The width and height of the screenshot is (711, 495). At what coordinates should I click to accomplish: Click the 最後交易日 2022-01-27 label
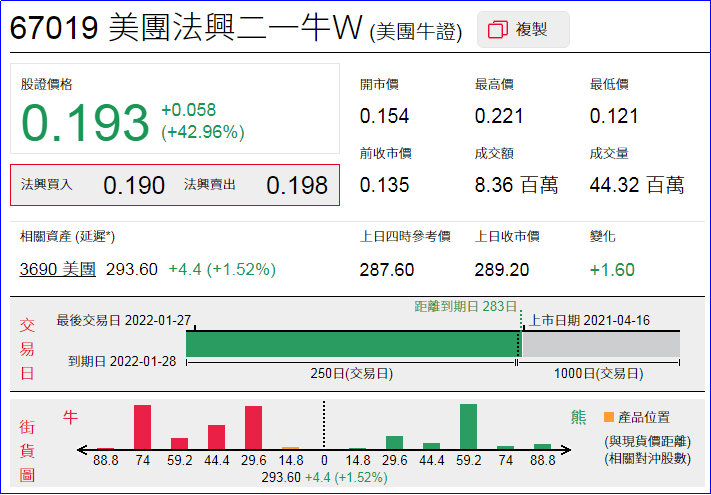click(123, 320)
